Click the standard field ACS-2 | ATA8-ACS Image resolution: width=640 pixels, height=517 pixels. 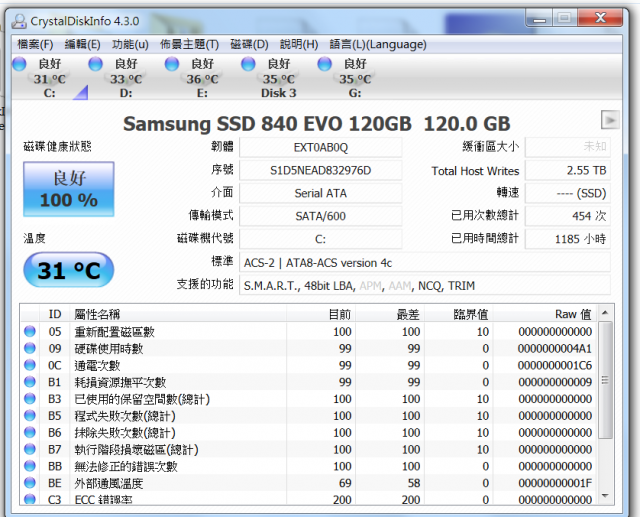tap(425, 263)
